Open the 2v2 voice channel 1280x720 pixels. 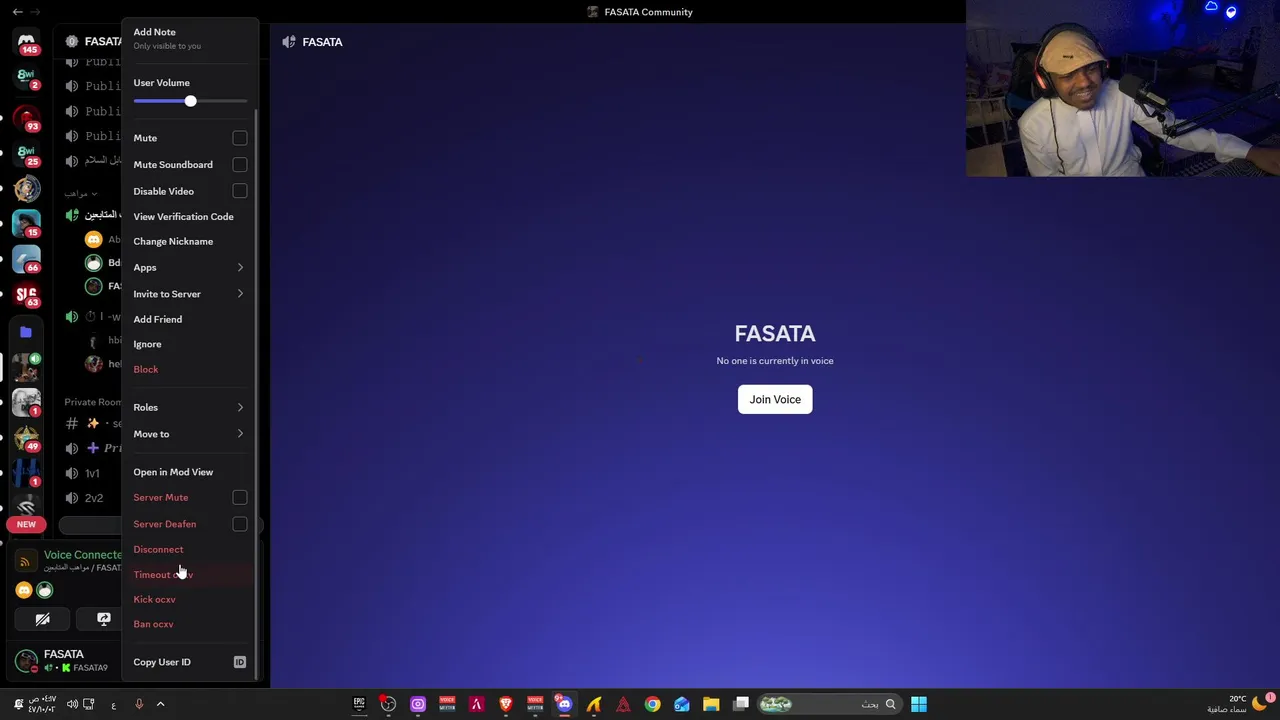click(x=93, y=498)
